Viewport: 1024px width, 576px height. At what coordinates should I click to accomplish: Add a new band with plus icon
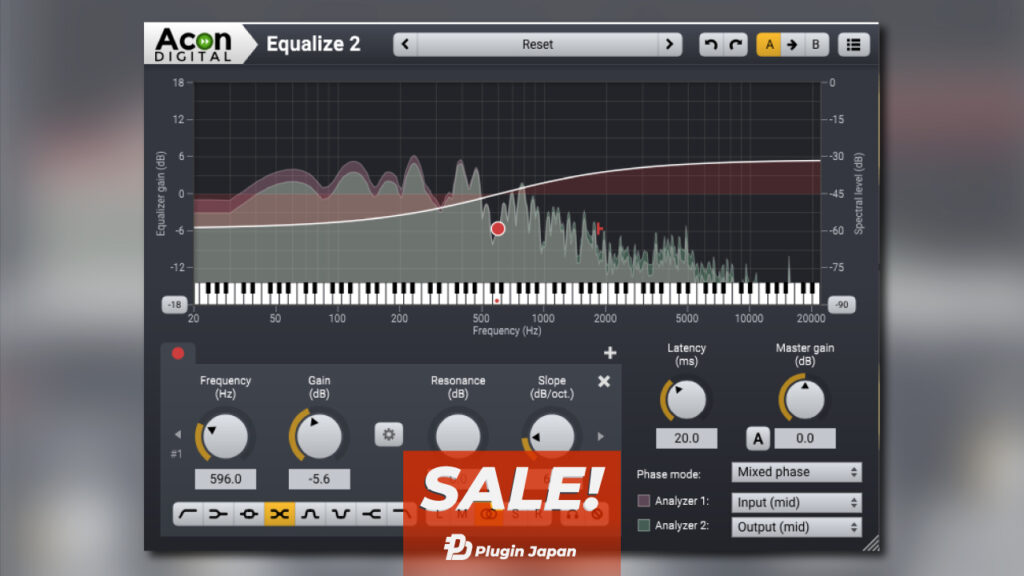(x=610, y=353)
